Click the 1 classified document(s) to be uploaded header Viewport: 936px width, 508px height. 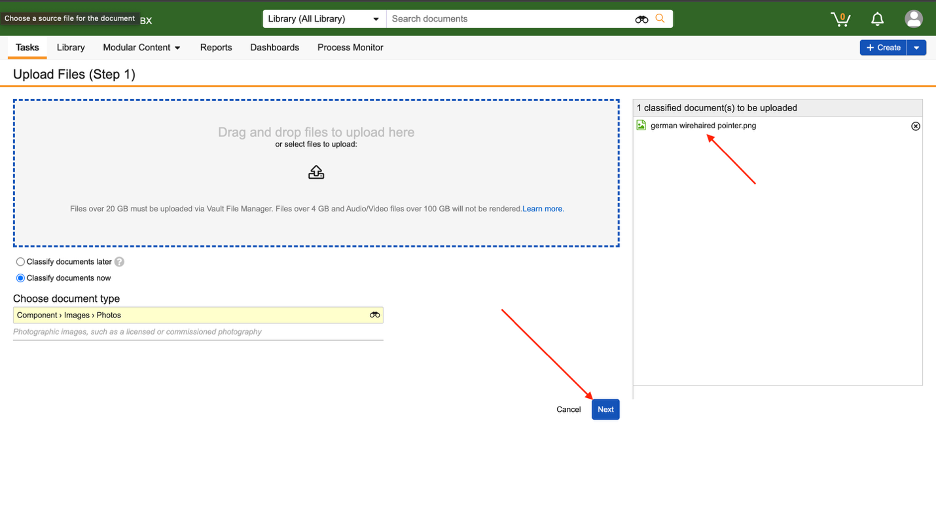pos(777,108)
